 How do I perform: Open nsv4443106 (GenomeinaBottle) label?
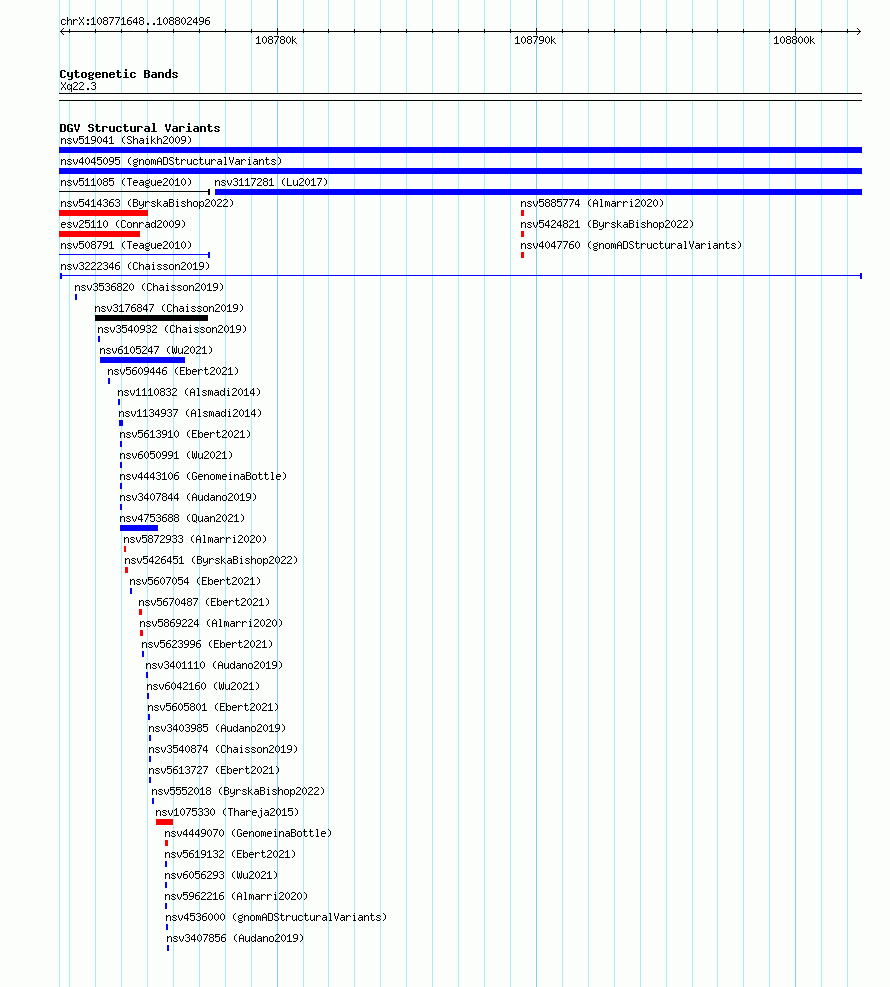(203, 477)
